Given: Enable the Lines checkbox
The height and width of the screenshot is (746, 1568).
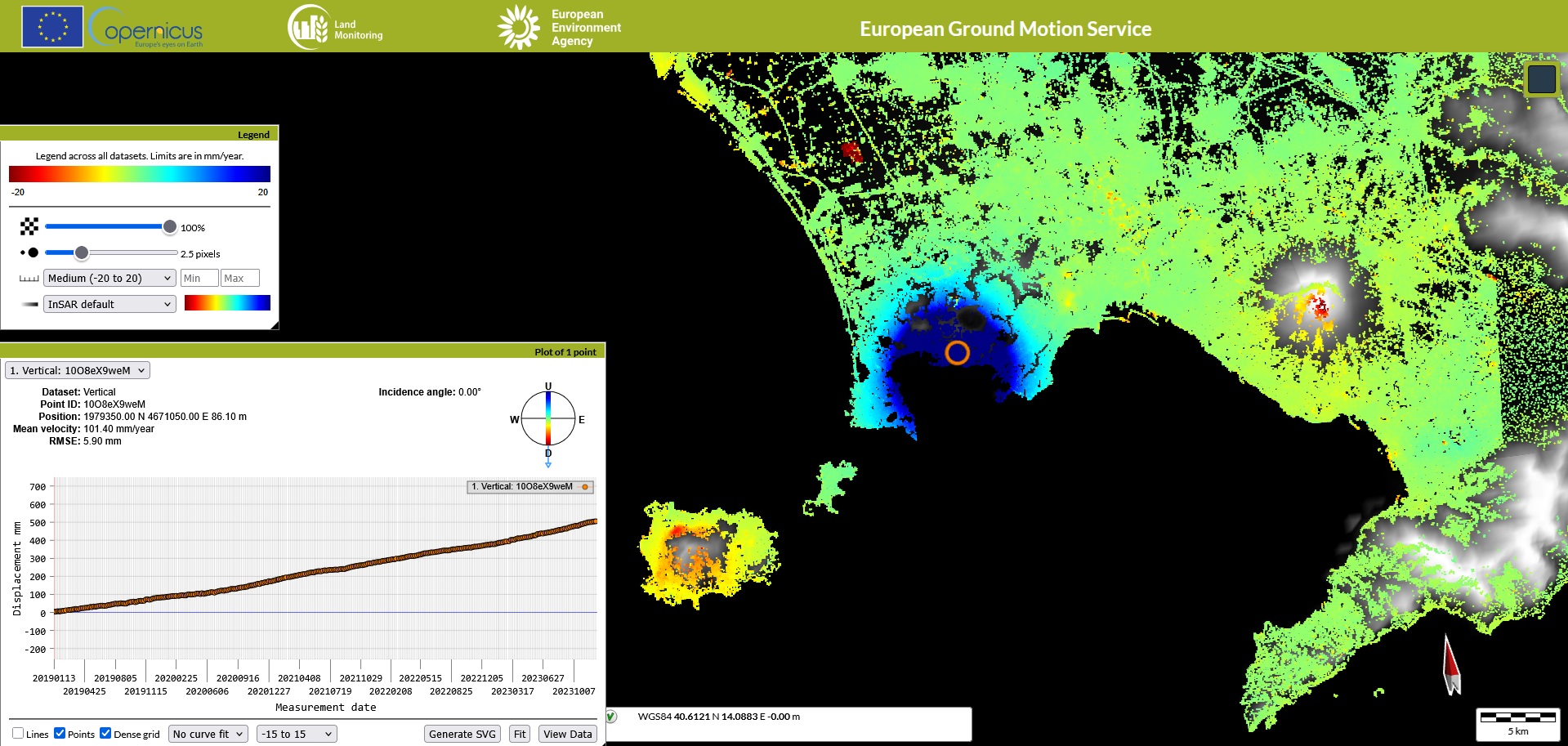Looking at the screenshot, I should (x=18, y=733).
